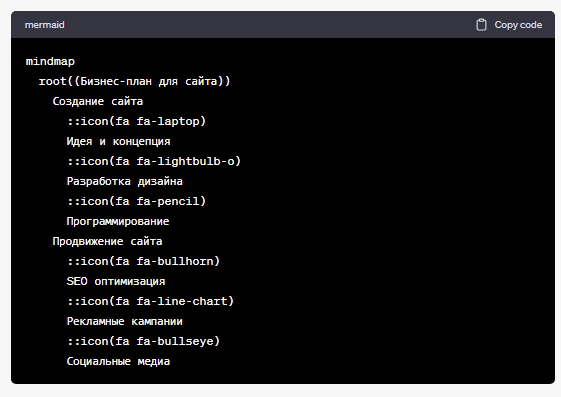Click the Рекламные кампании line
Viewport: 561px width, 397px height.
(x=125, y=322)
